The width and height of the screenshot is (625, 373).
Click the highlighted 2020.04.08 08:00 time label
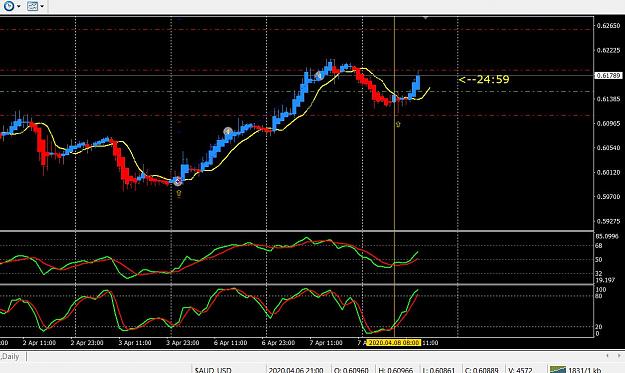(393, 343)
